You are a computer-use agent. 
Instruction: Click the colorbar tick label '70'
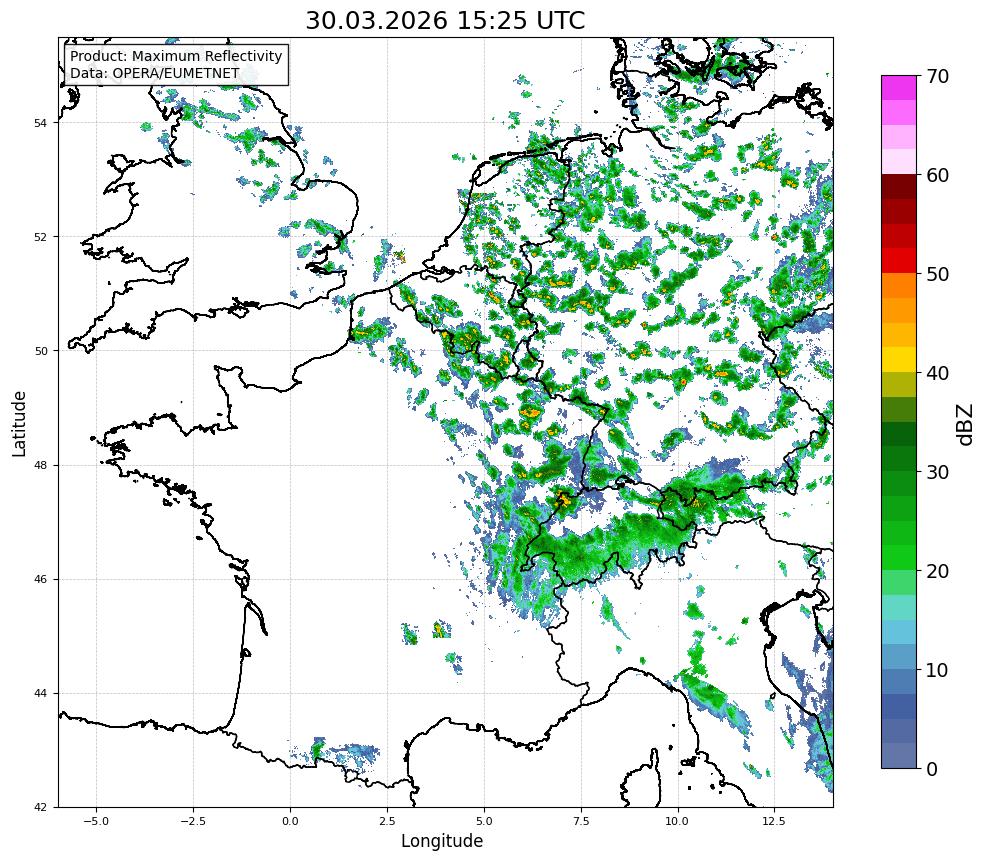[937, 76]
